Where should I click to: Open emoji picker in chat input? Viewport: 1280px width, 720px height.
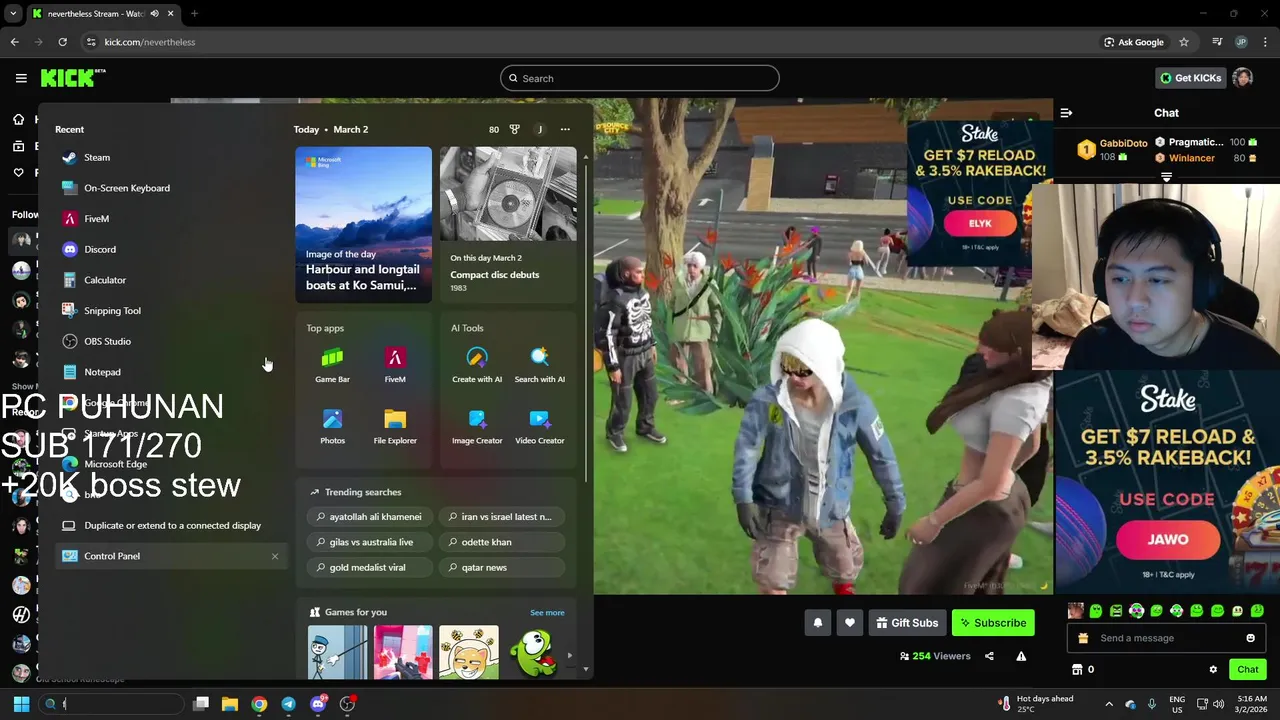pyautogui.click(x=1250, y=638)
